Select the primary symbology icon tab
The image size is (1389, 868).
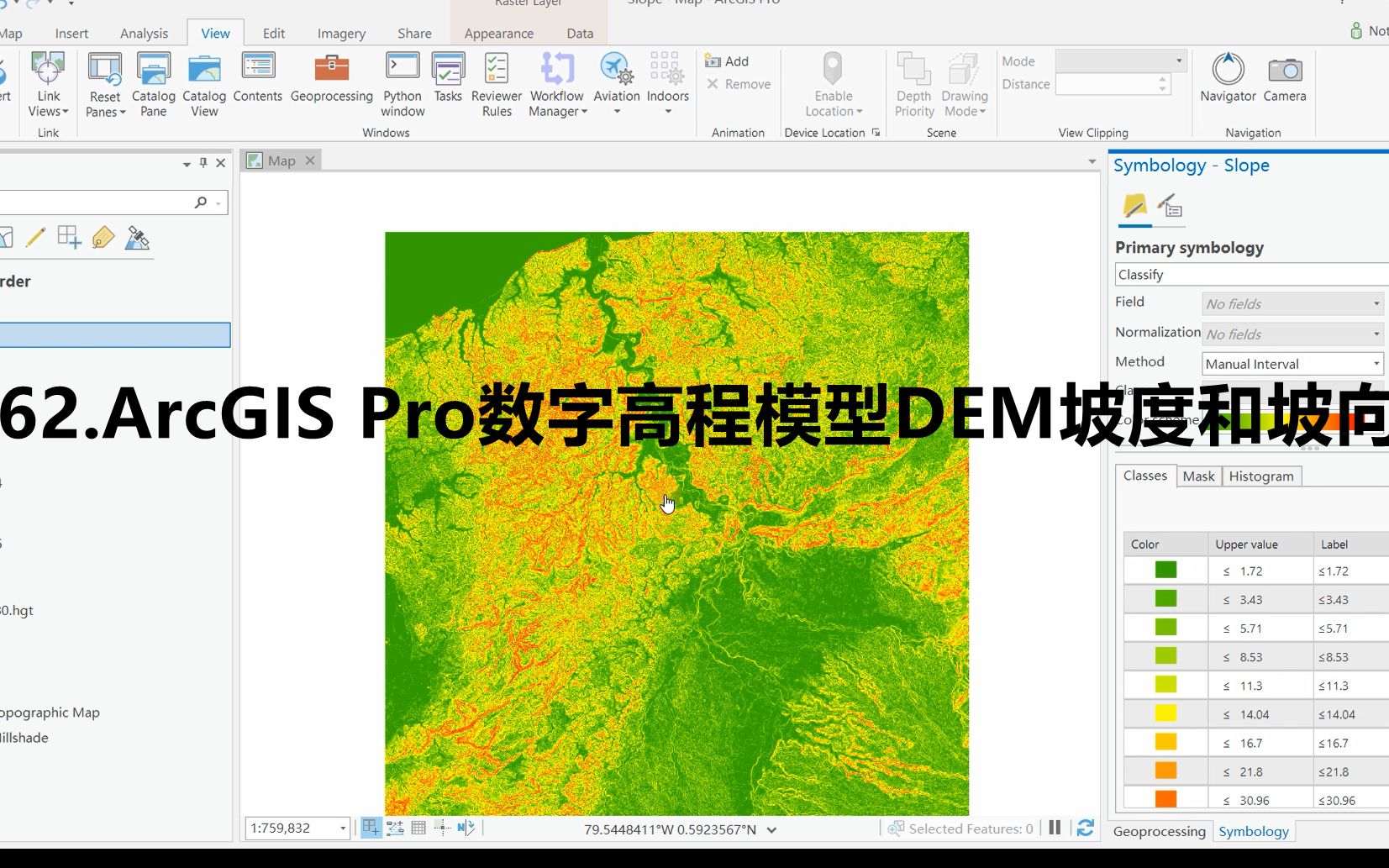click(x=1134, y=207)
